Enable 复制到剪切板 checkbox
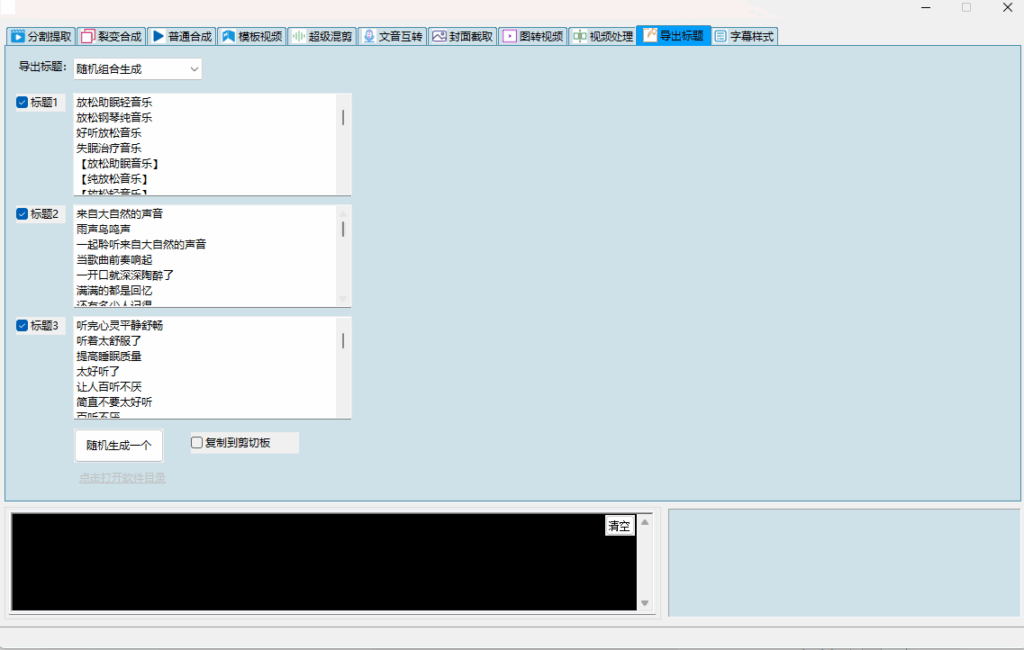Viewport: 1024px width, 650px height. (197, 443)
